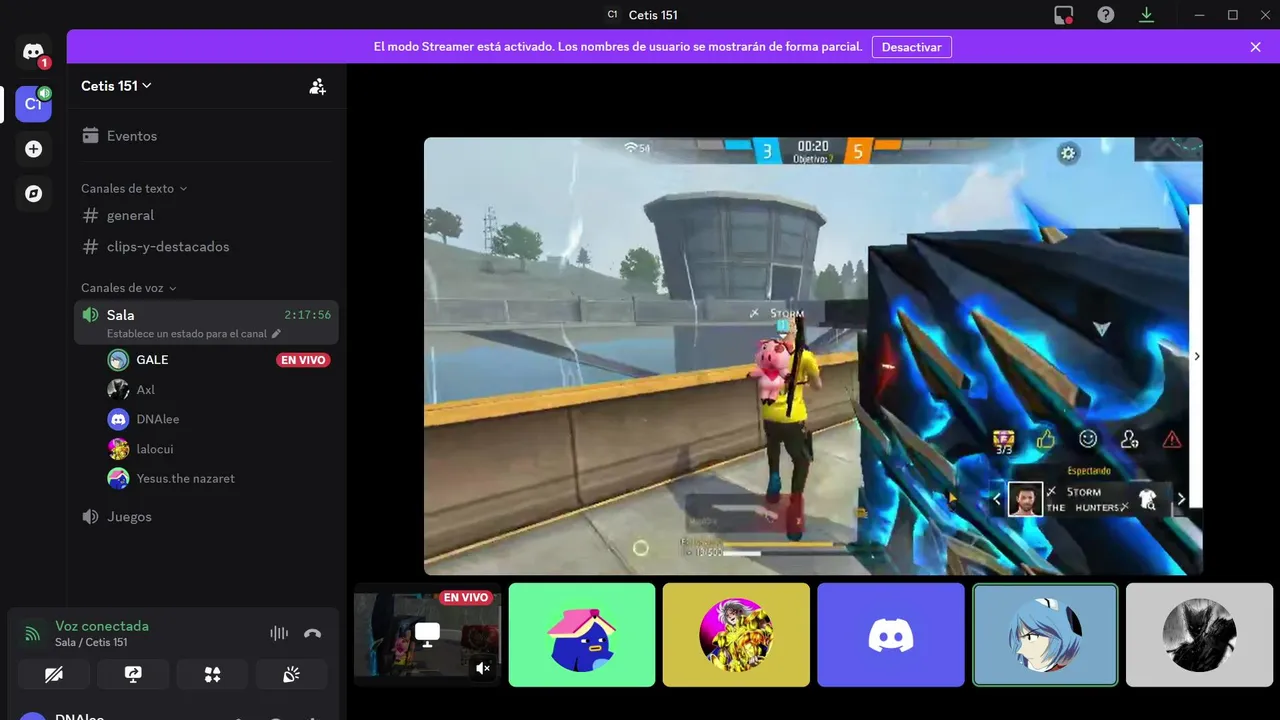1280x720 pixels.
Task: Click the 2:17:56 call timer
Action: (307, 315)
